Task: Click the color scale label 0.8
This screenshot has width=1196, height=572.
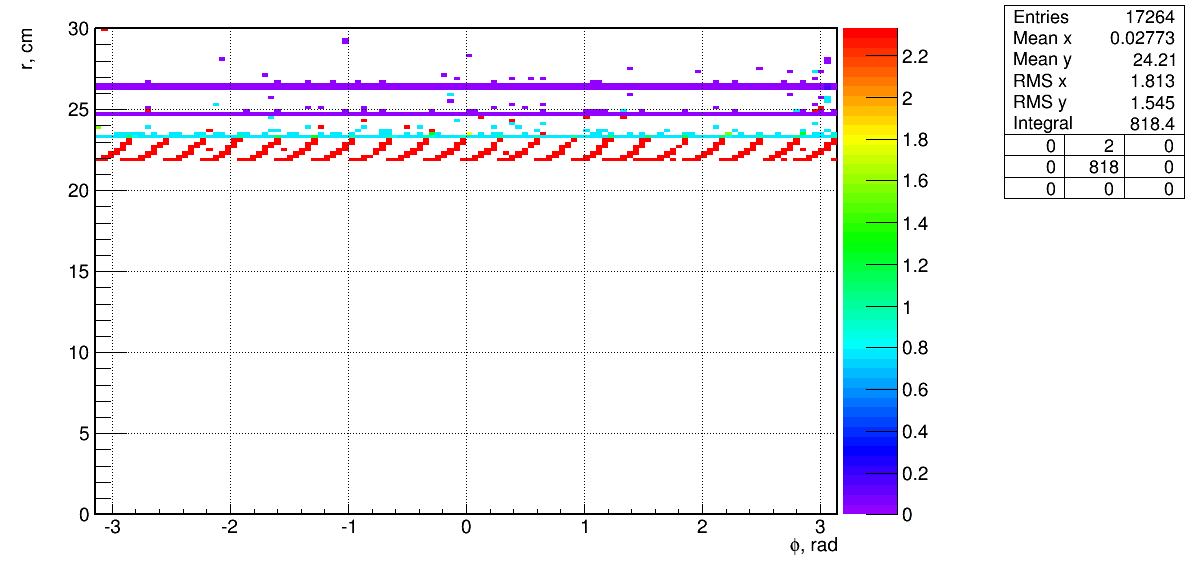Action: pos(915,349)
